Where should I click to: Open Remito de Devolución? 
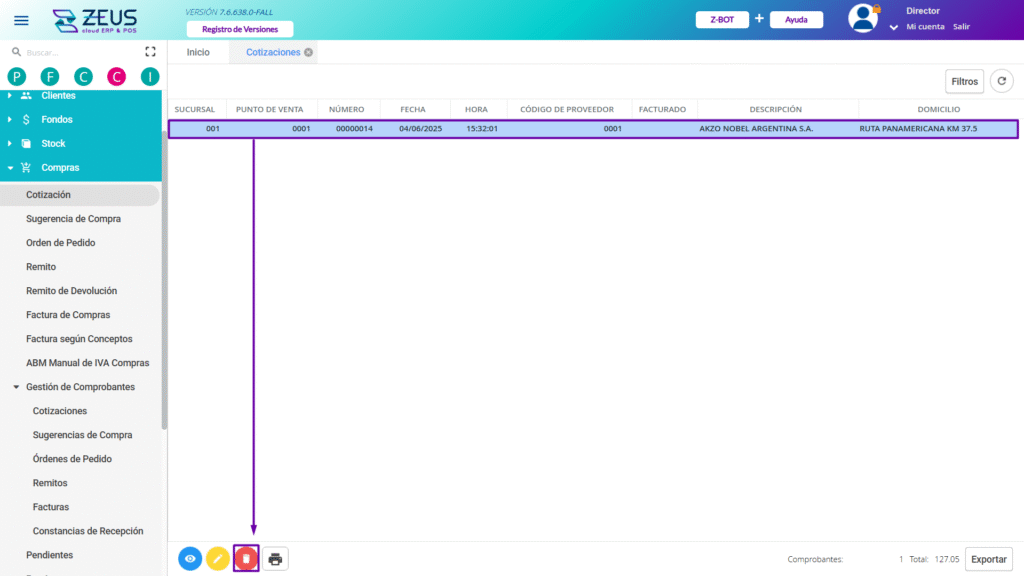tap(72, 291)
